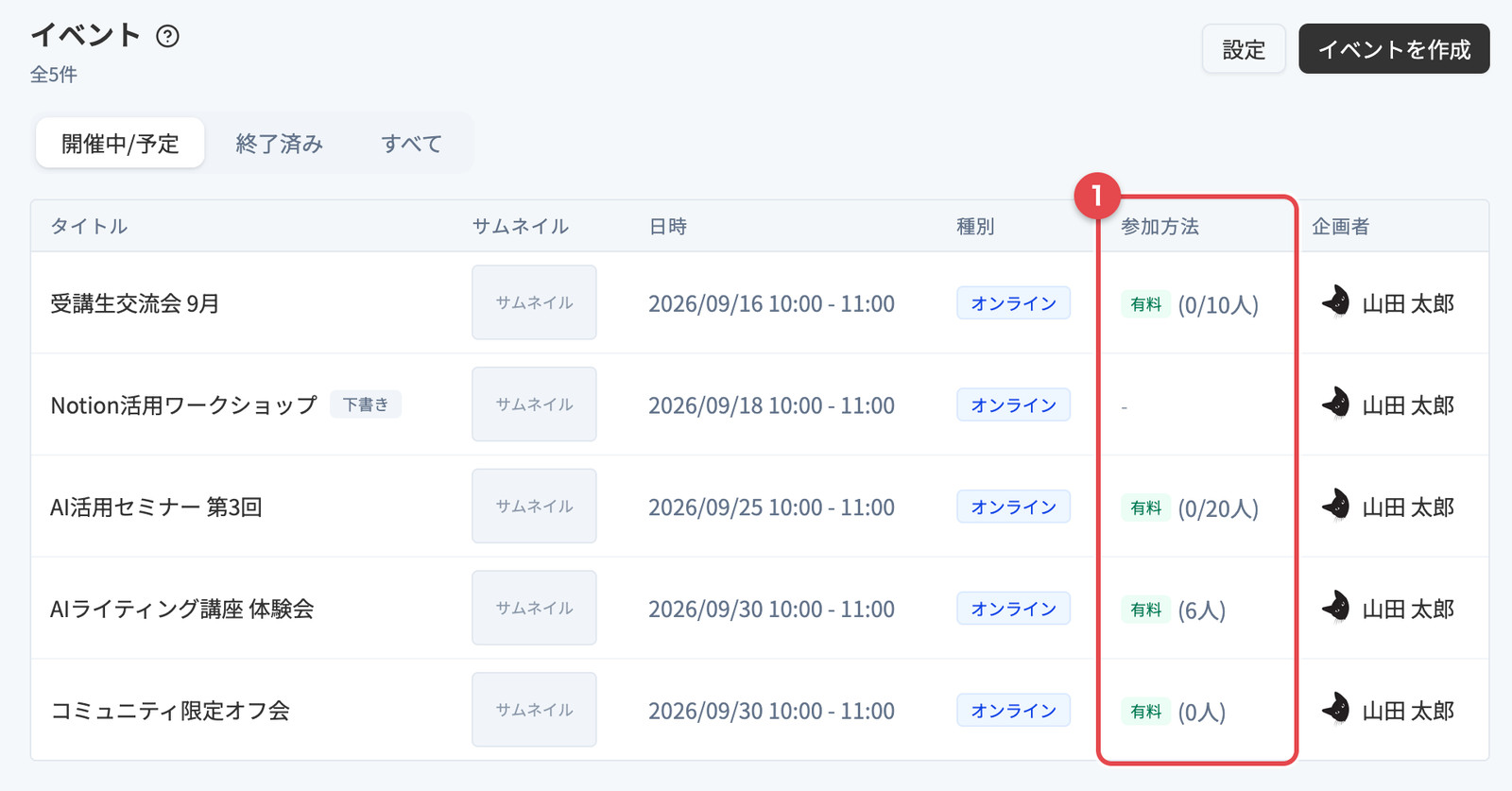Open the 受講生交流会 9月 event
1512x791 pixels.
pyautogui.click(x=135, y=303)
